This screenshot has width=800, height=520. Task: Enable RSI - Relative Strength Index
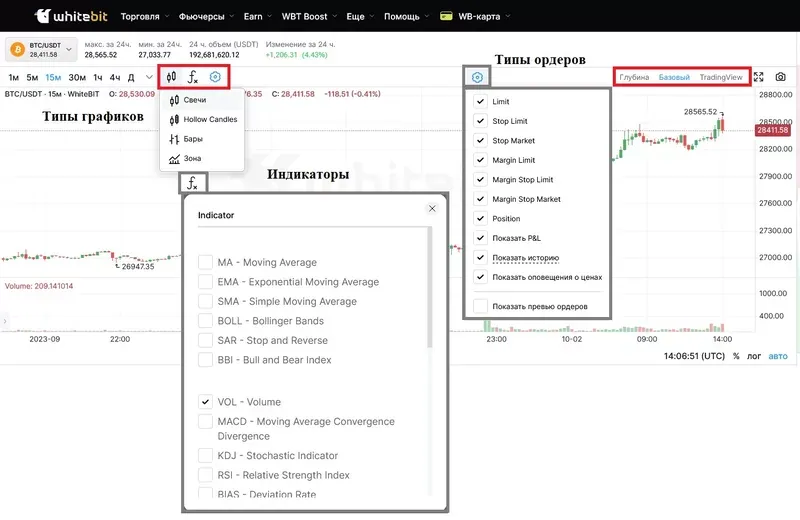(205, 475)
